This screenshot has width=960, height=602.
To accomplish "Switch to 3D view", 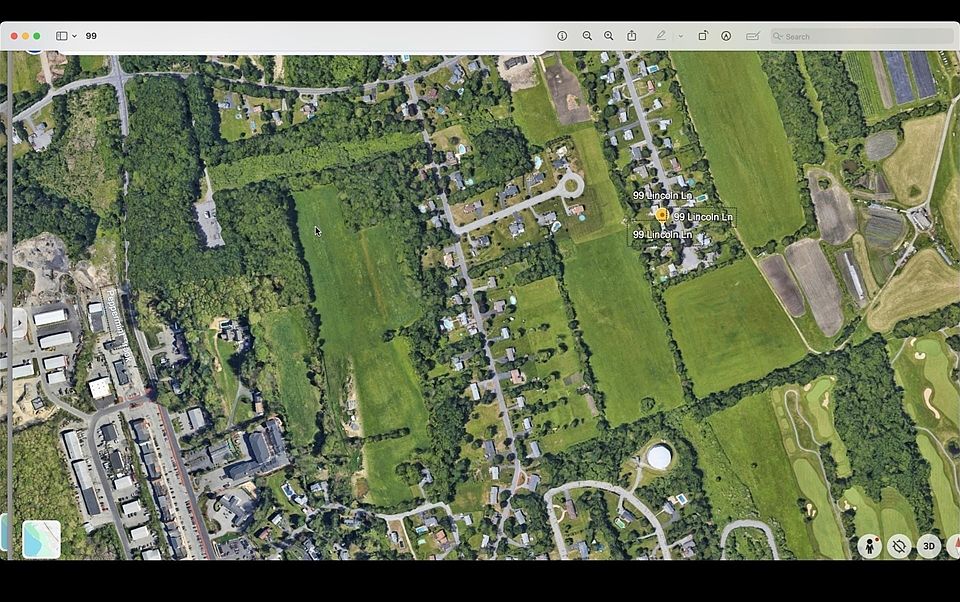I will click(928, 546).
